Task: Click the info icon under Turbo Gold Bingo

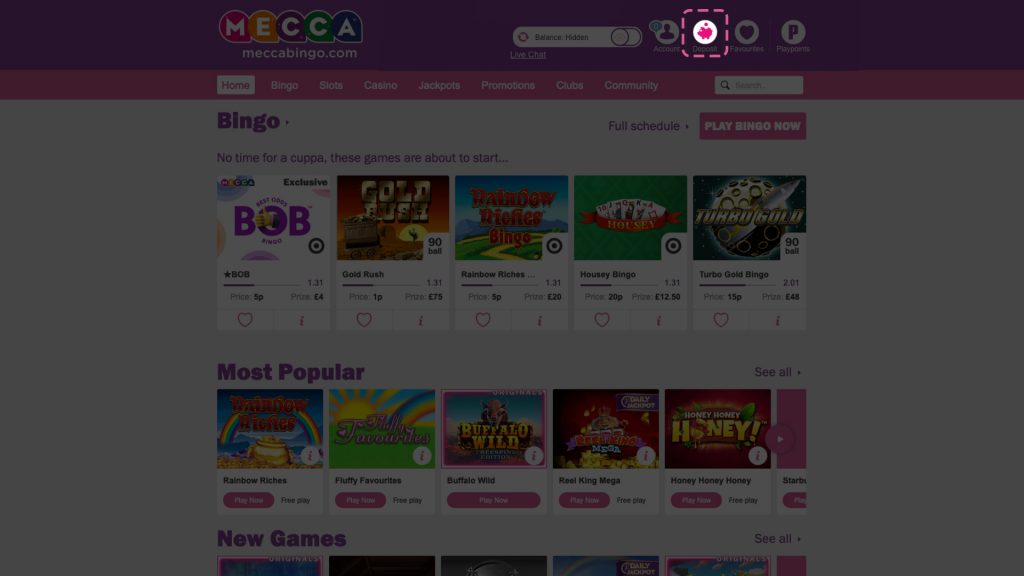Action: tap(777, 320)
